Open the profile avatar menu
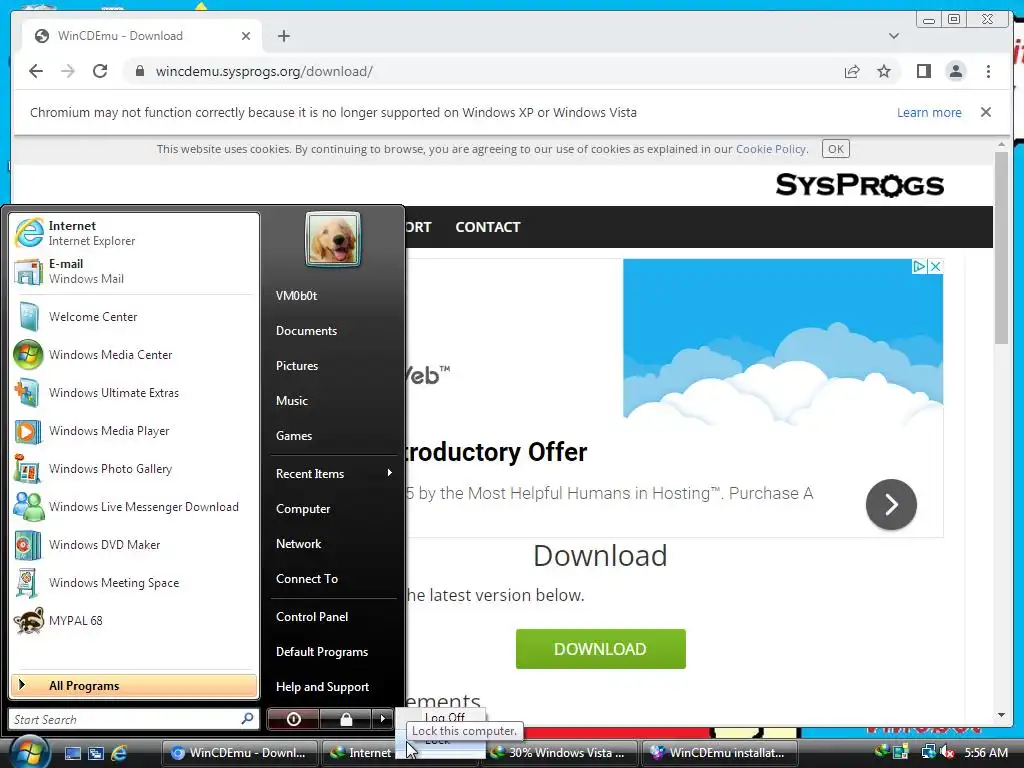This screenshot has height=768, width=1024. [955, 71]
